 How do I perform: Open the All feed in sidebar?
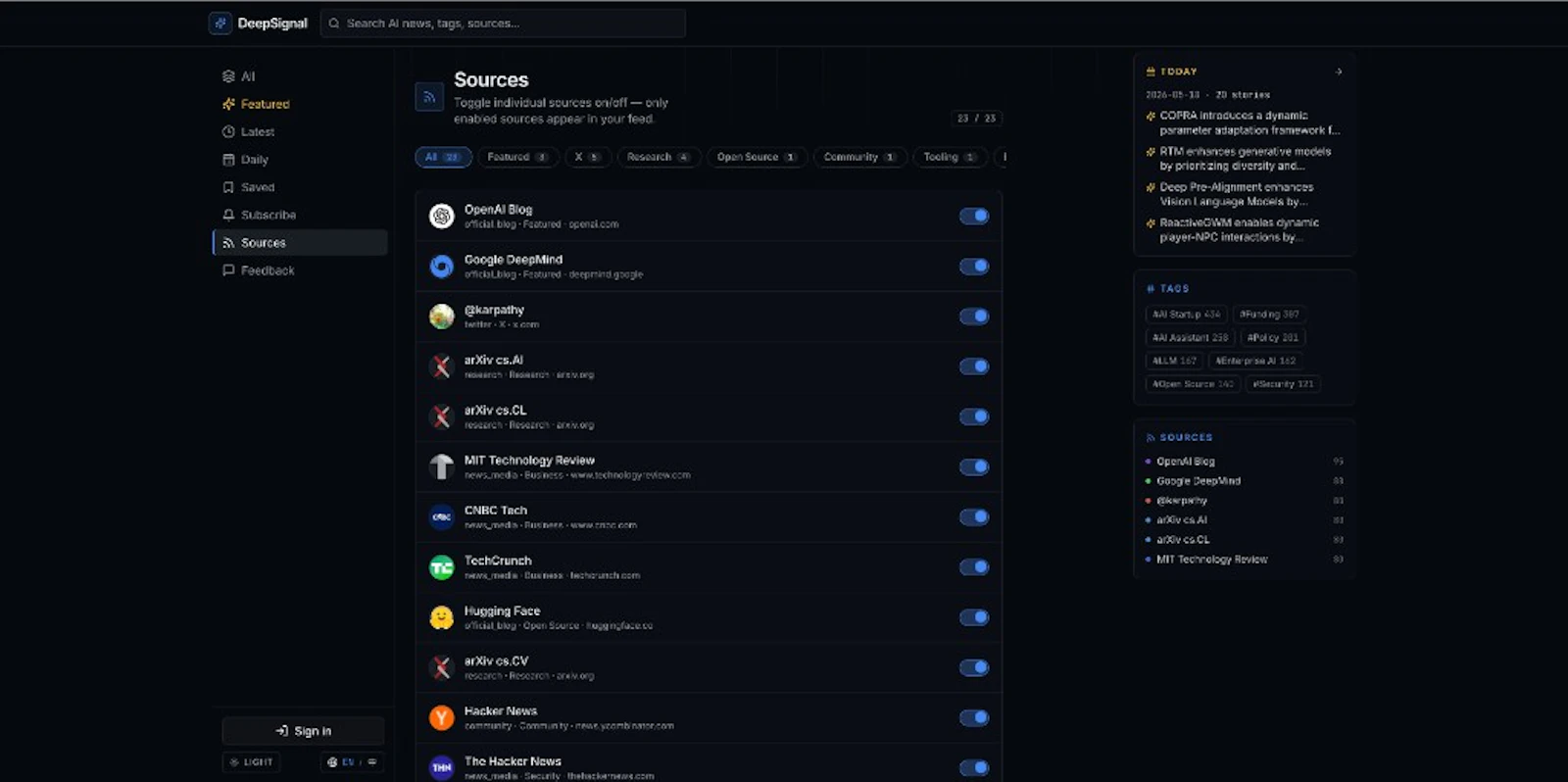300,76
